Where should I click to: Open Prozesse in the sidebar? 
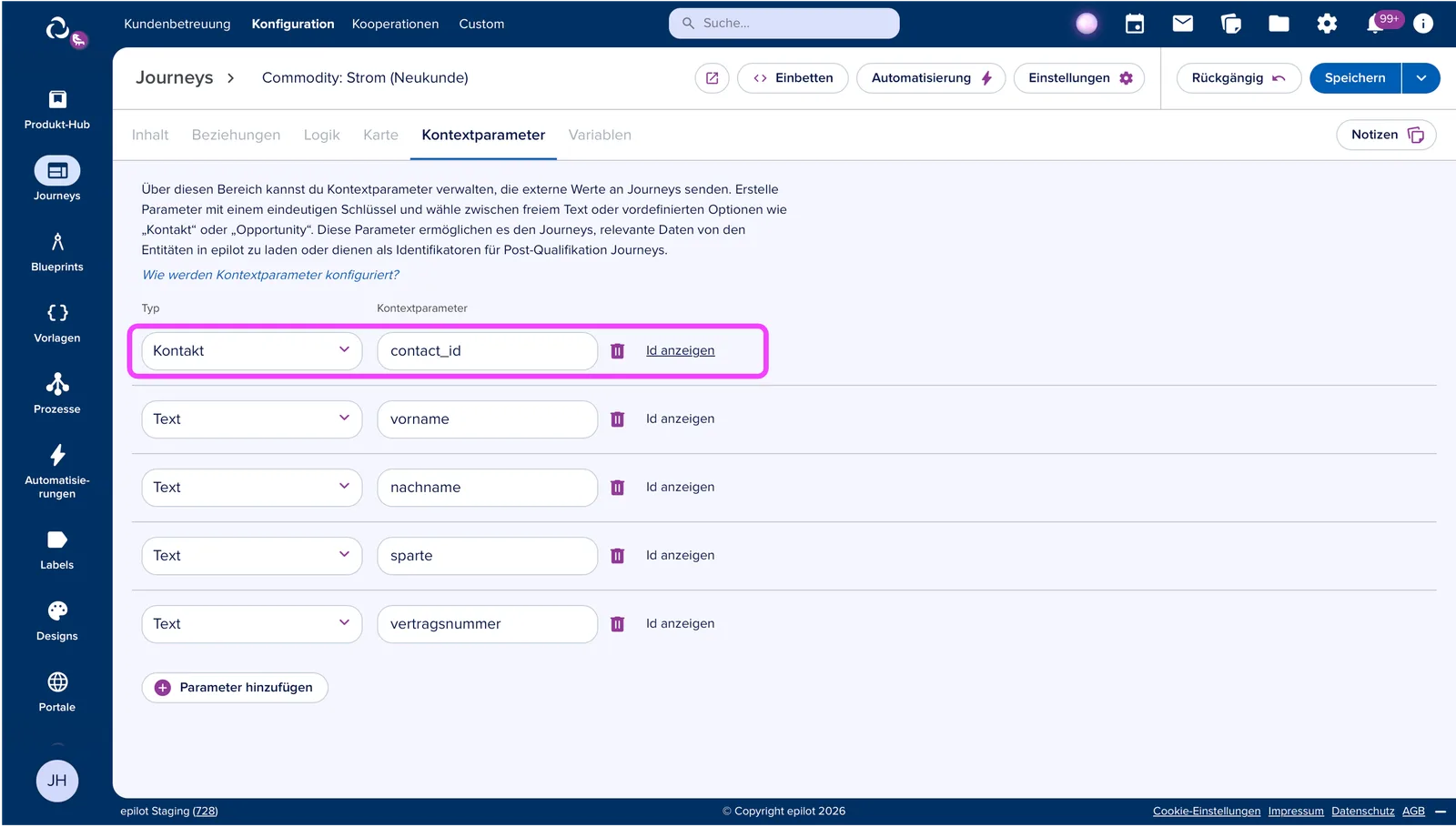[56, 394]
